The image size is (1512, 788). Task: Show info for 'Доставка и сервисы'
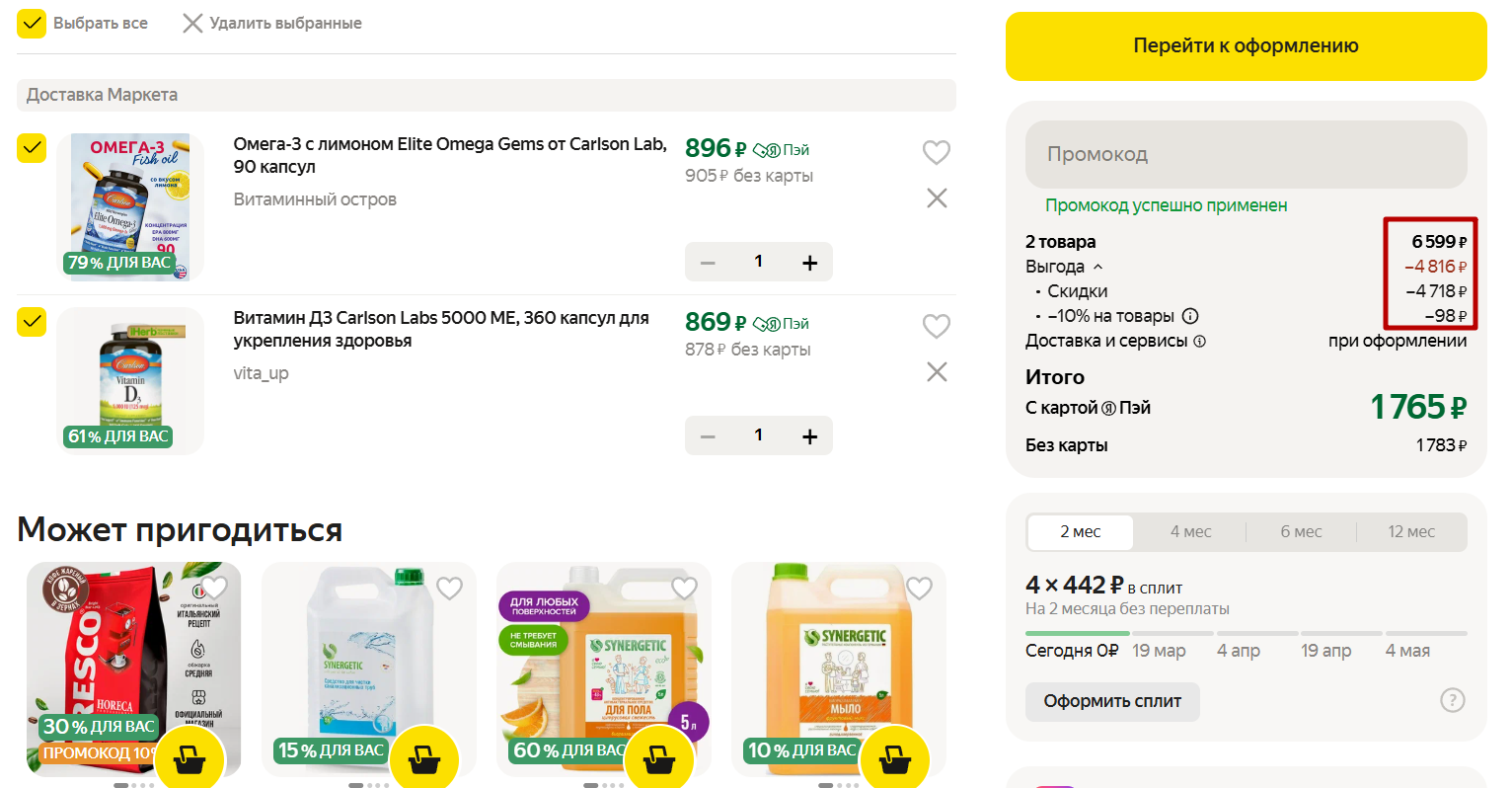(1200, 342)
